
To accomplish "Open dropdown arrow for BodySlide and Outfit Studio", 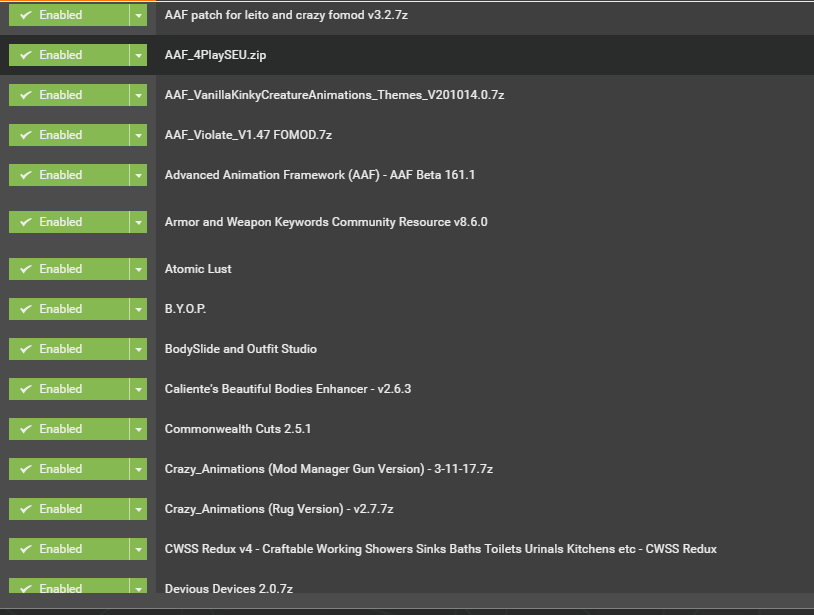I will click(138, 349).
